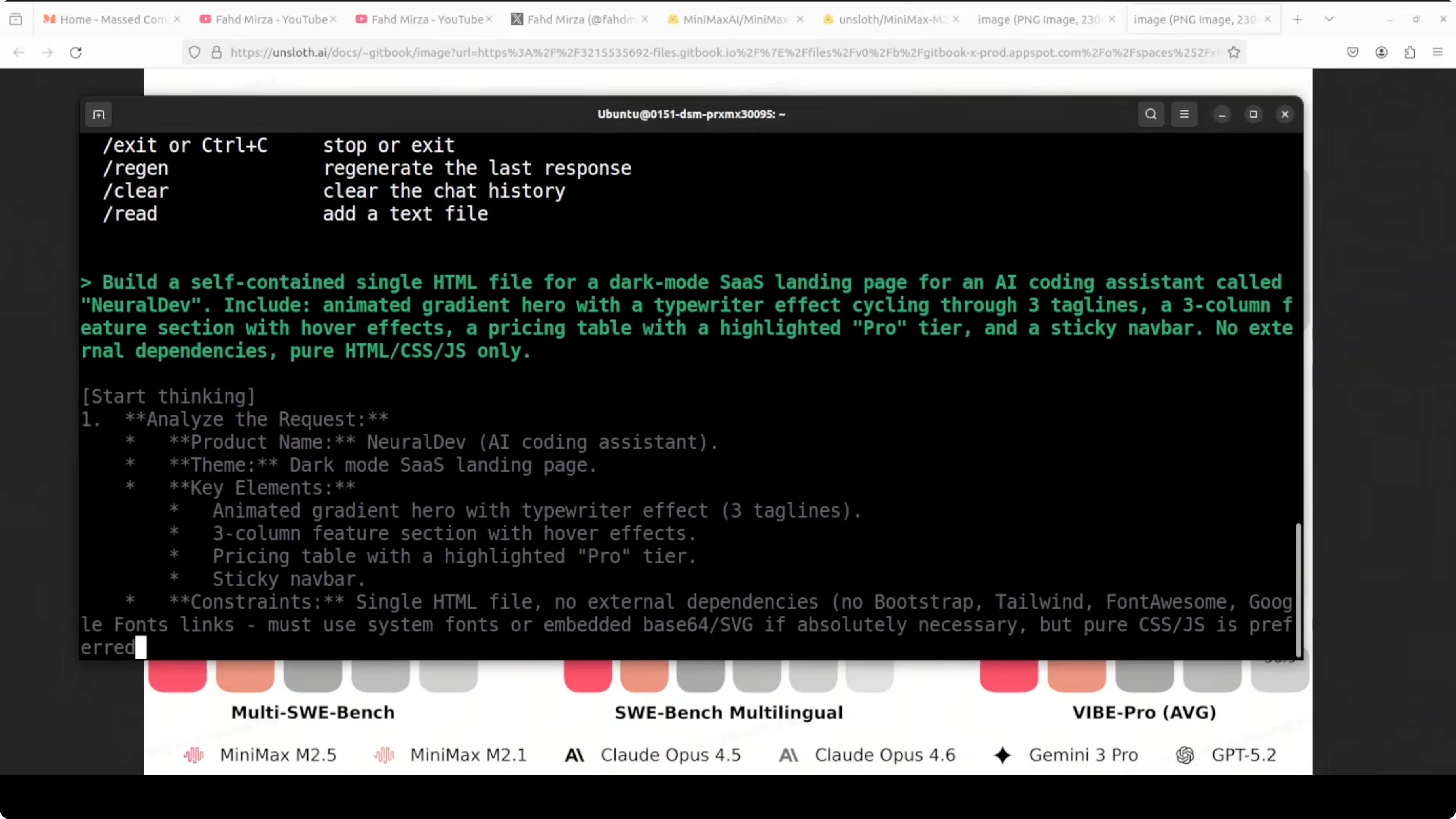Click the site security padlock icon
This screenshot has width=1456, height=819.
click(x=216, y=52)
